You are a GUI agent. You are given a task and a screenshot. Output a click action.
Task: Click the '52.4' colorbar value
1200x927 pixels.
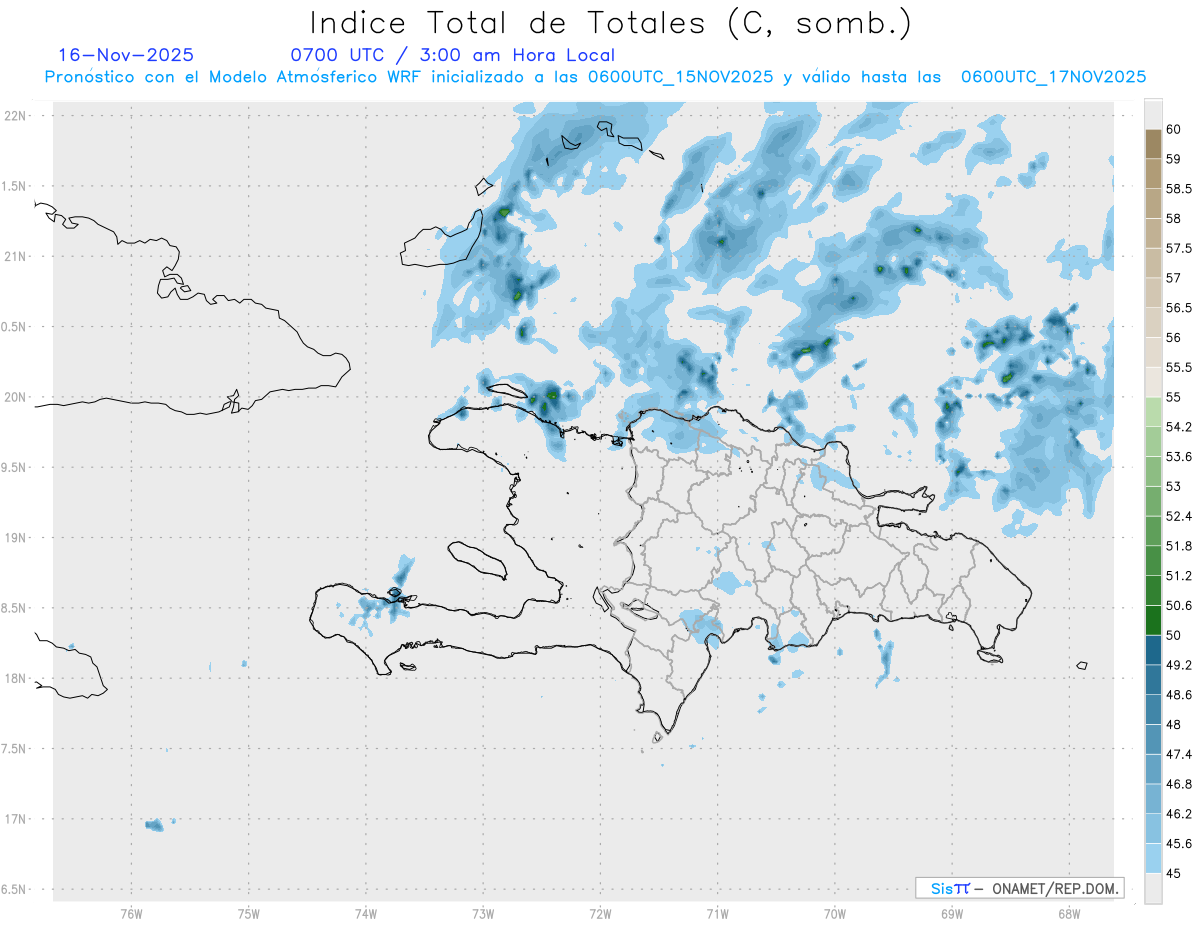[x=1179, y=516]
